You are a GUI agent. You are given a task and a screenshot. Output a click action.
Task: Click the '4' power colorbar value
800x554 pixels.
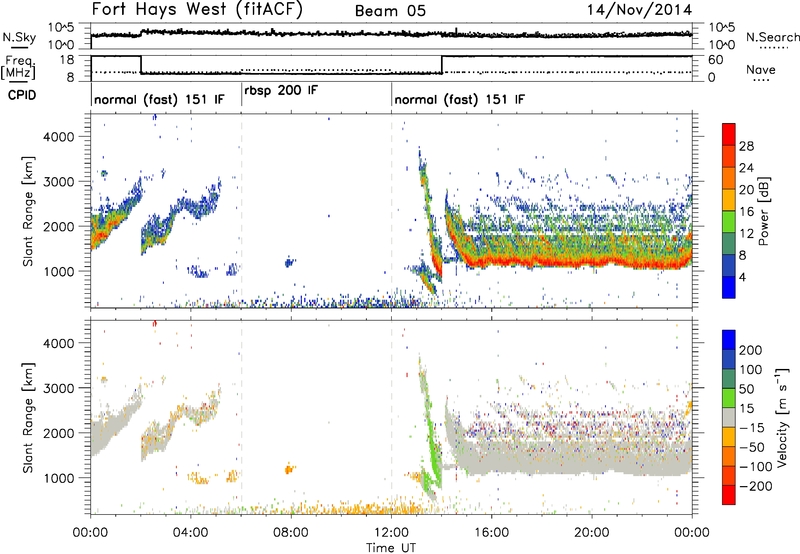pos(743,278)
